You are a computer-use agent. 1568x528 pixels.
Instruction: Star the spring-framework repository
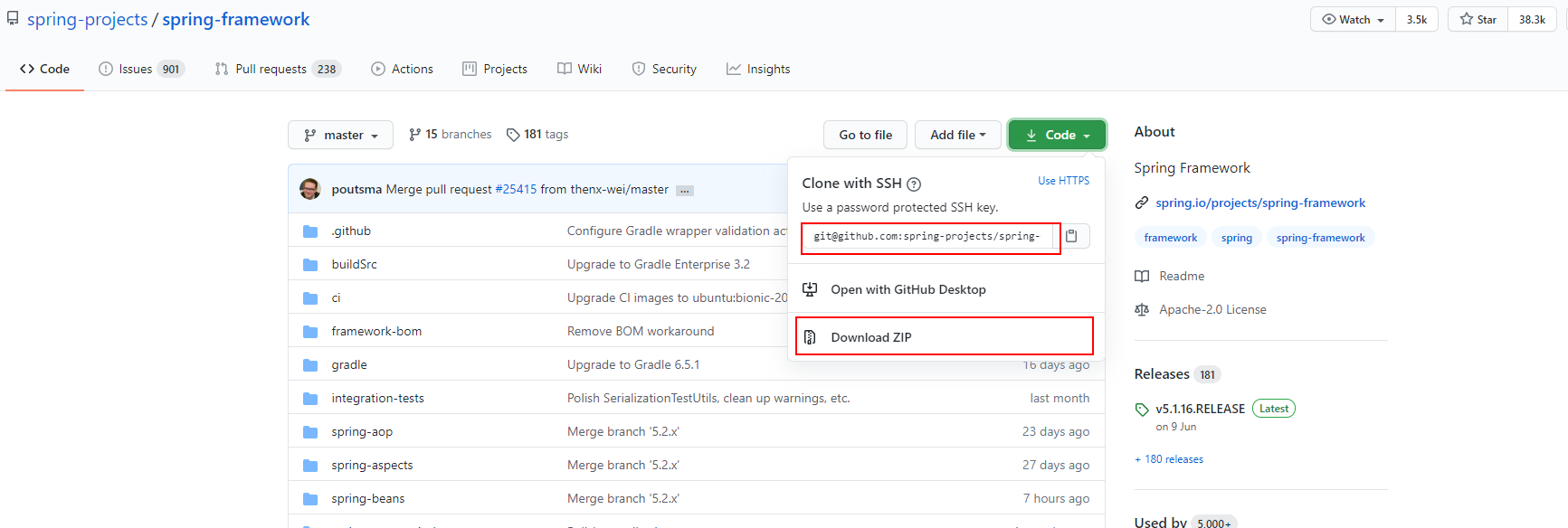point(1478,19)
